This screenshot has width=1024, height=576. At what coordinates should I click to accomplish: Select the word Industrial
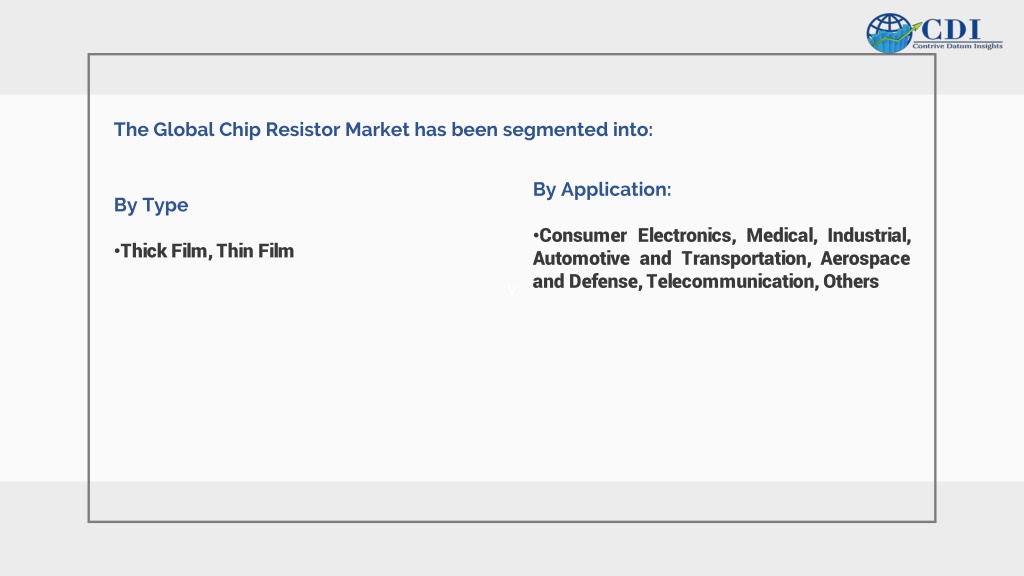click(869, 235)
